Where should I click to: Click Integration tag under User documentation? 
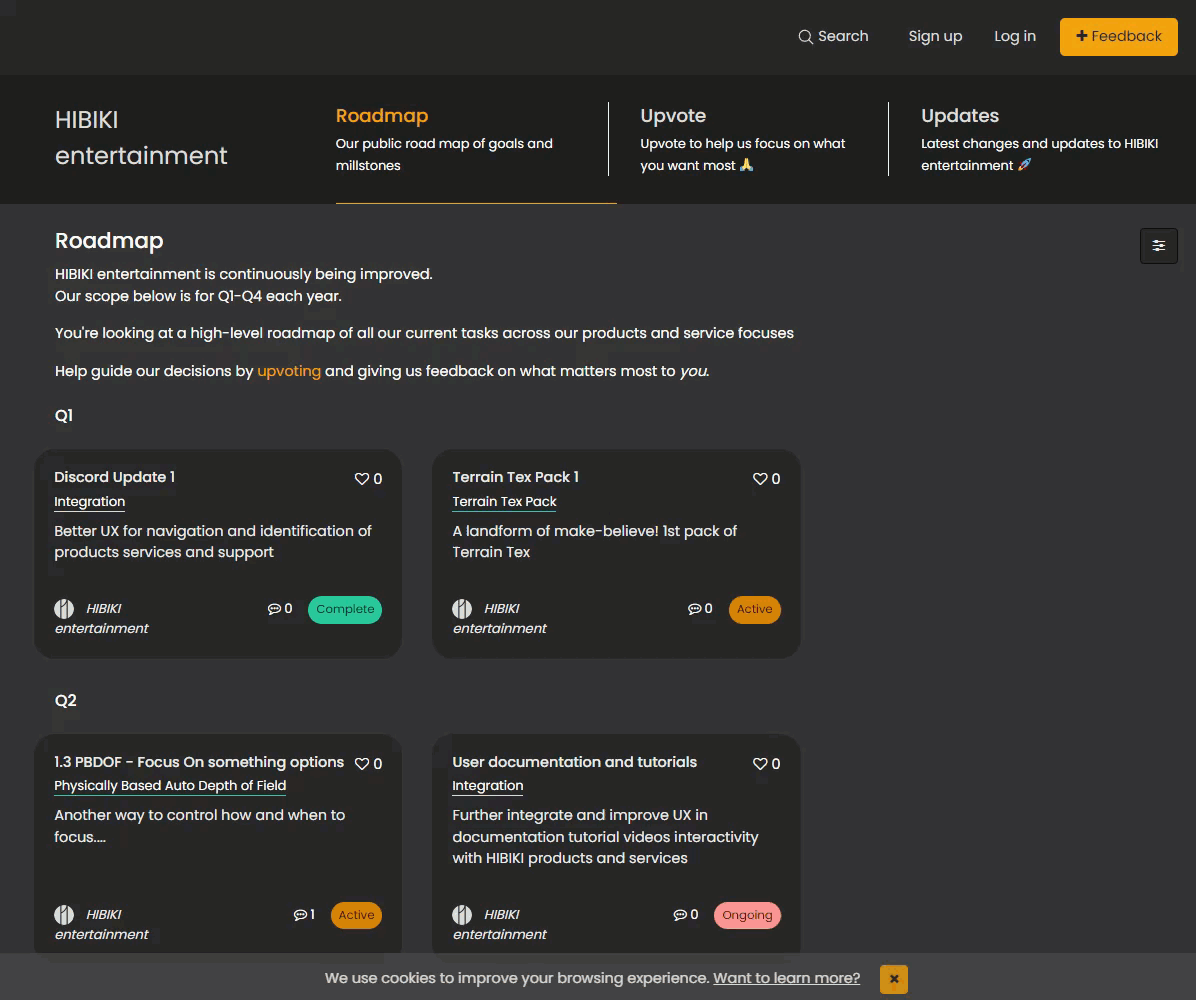pos(487,786)
